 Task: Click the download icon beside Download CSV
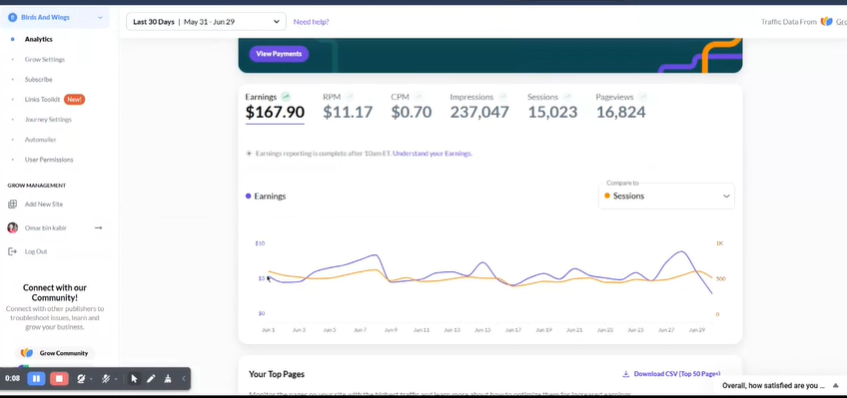point(626,374)
